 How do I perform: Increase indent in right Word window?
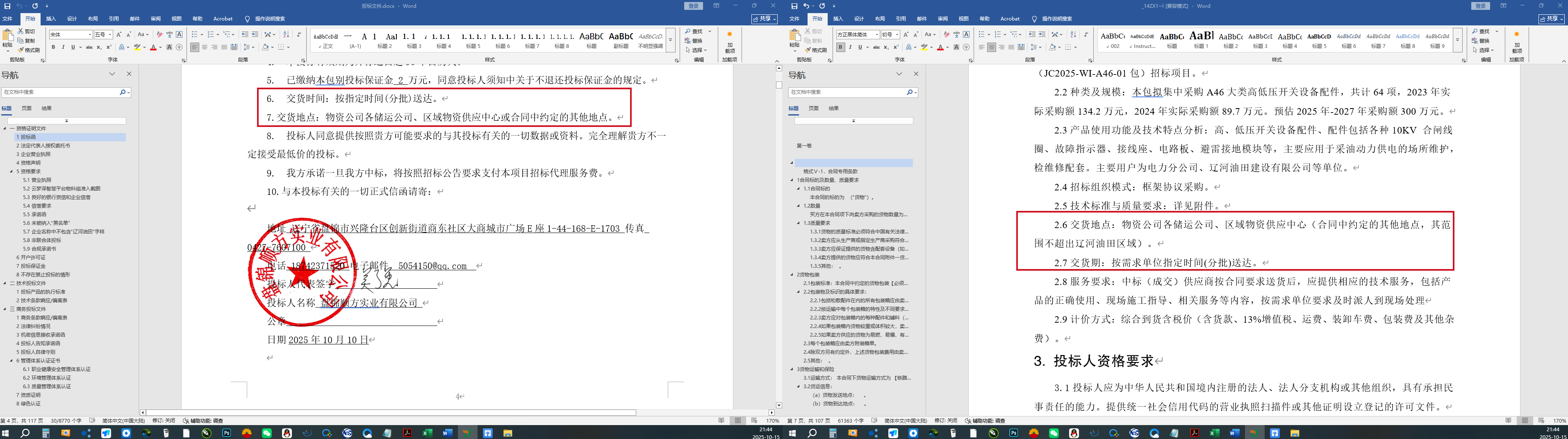[x=1042, y=35]
